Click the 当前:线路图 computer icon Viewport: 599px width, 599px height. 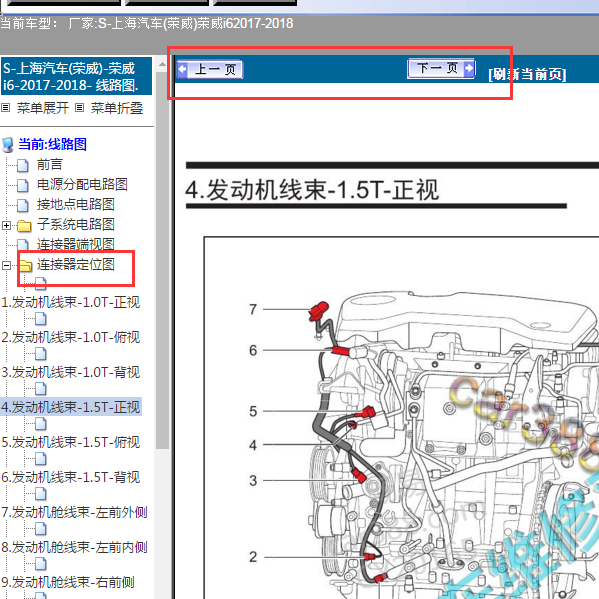point(8,145)
